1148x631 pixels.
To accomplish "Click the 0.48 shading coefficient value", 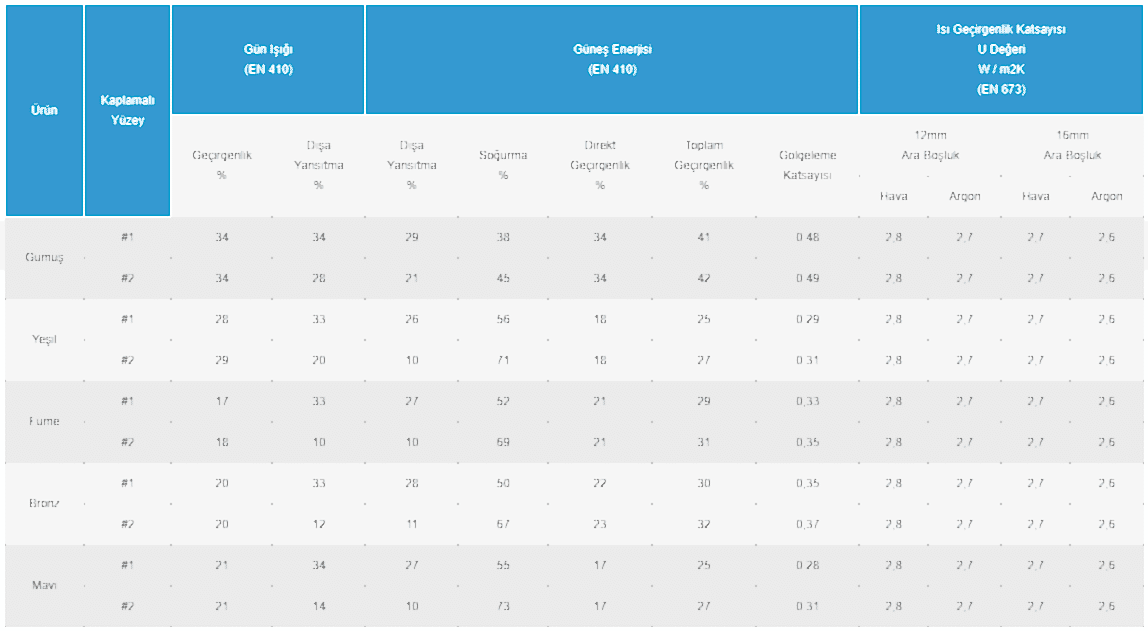I will point(807,238).
